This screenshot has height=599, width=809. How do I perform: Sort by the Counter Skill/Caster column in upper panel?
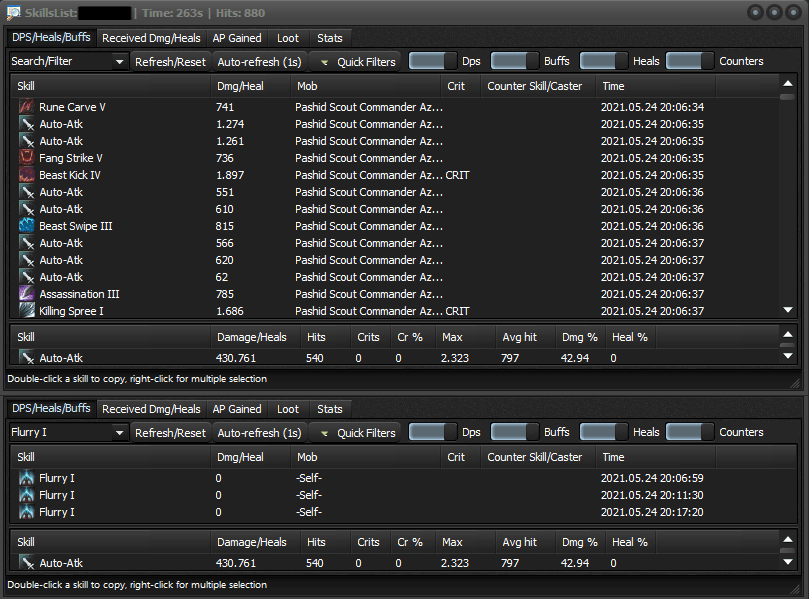pos(535,86)
